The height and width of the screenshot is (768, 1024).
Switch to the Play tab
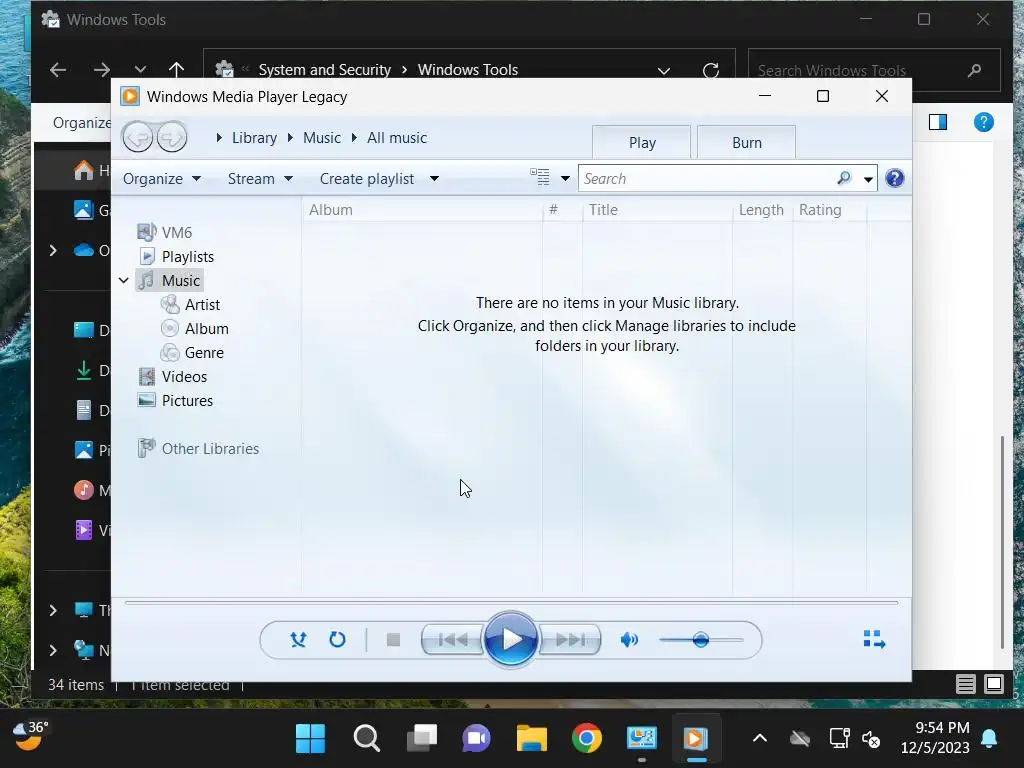[641, 142]
